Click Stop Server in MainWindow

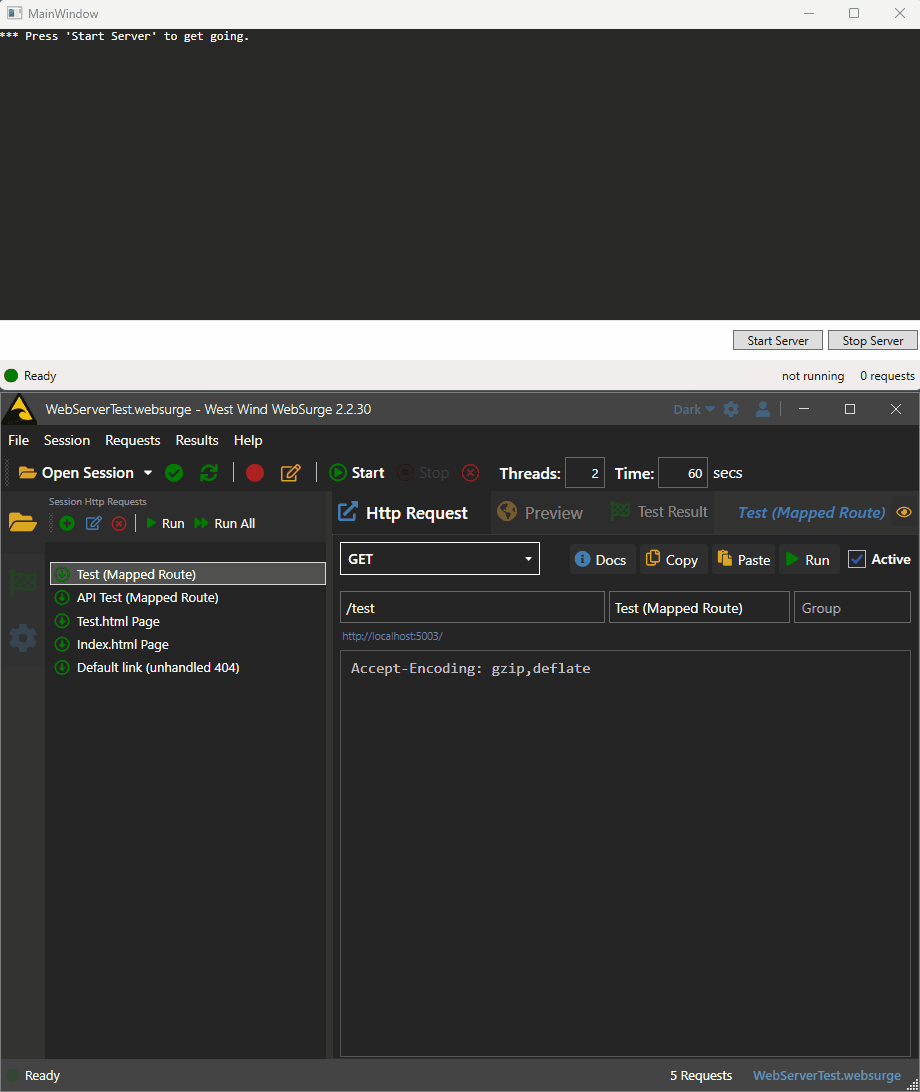[873, 341]
